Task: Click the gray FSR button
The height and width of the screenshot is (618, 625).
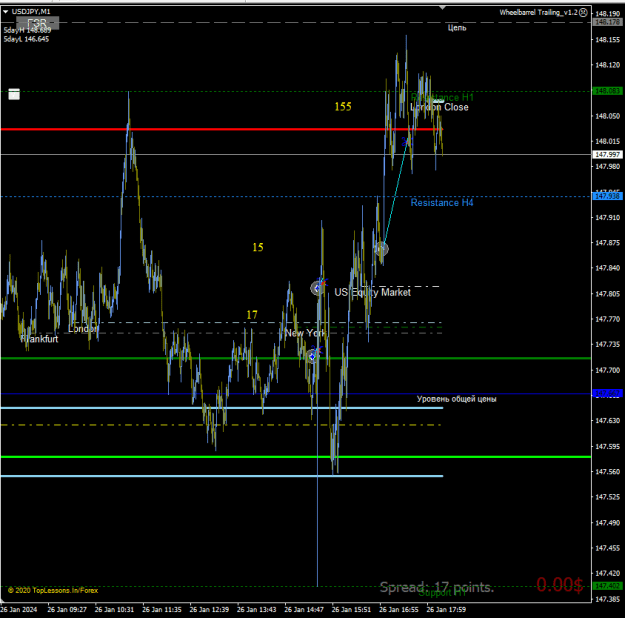Action: pyautogui.click(x=38, y=23)
